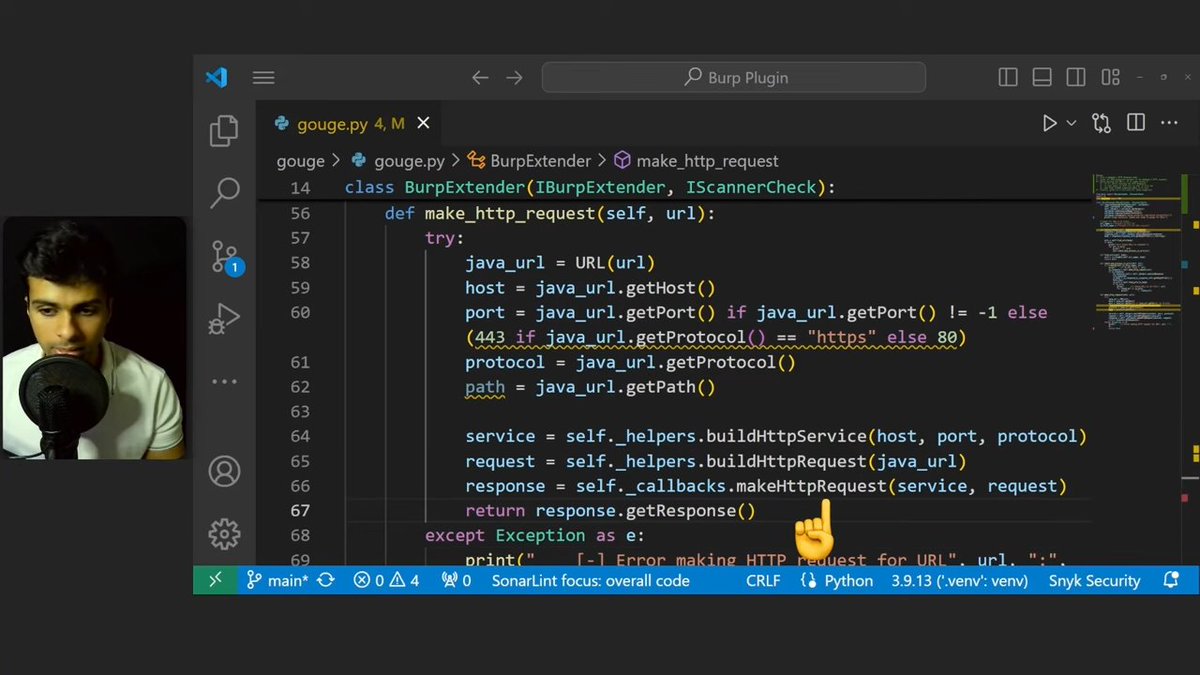Open the Run and Debug view
1200x675 pixels.
[224, 319]
